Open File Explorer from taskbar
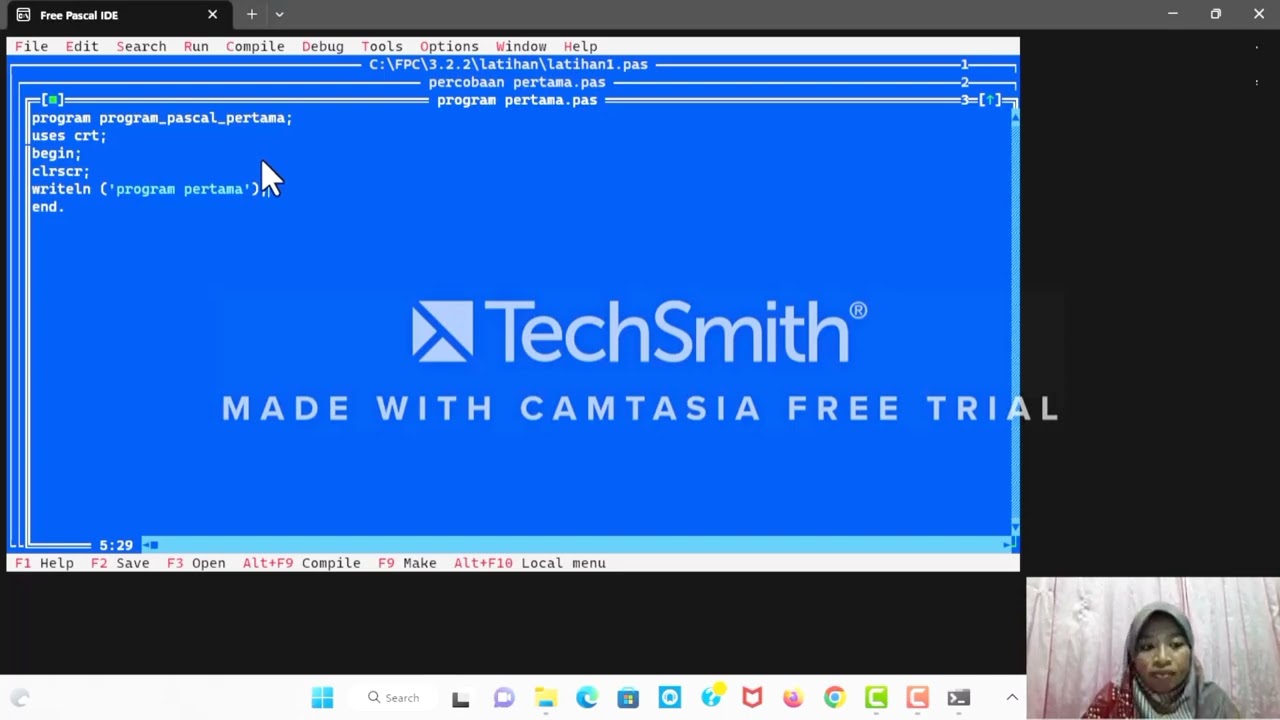 tap(545, 698)
